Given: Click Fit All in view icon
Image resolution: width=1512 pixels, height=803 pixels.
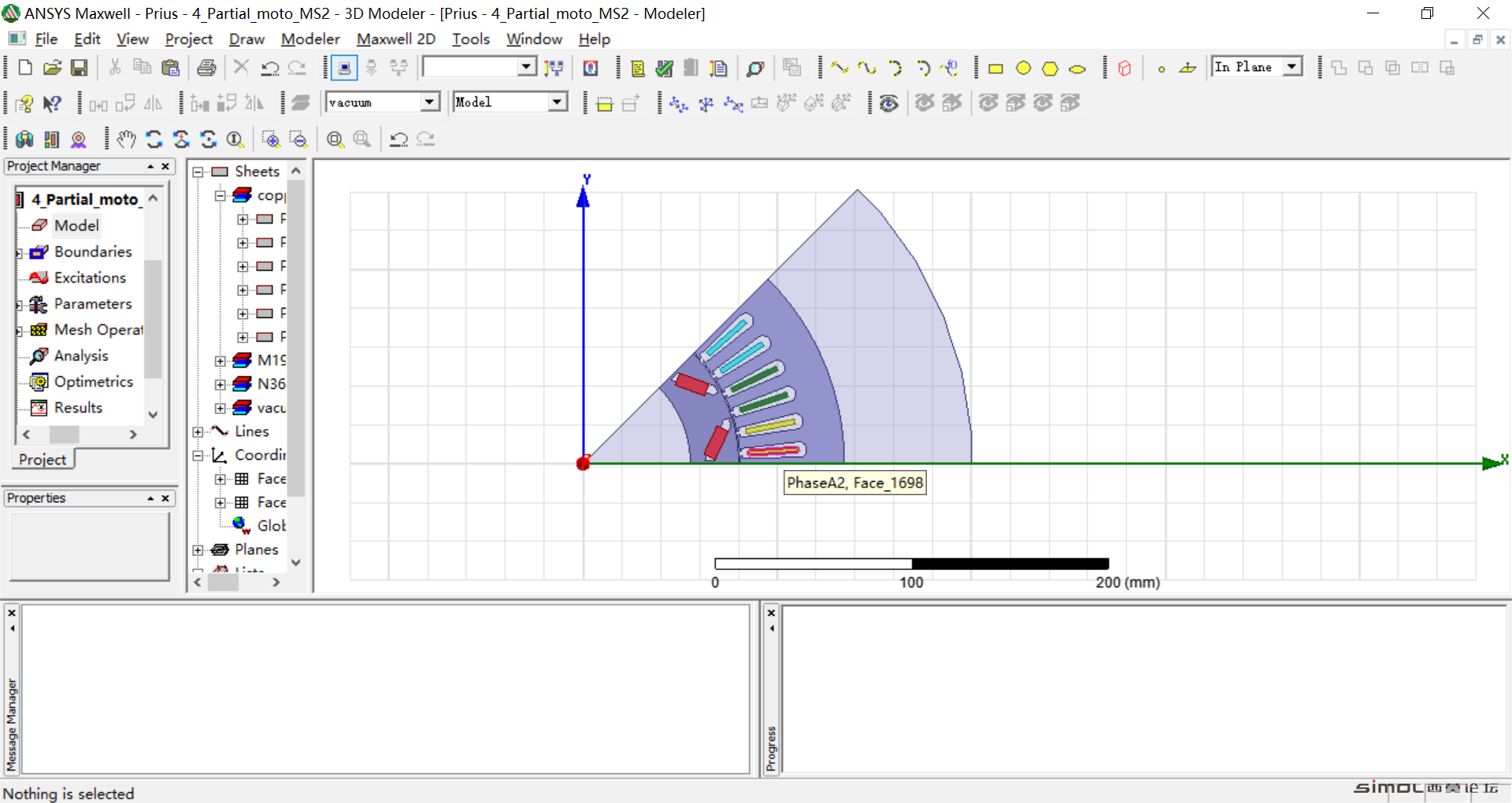Looking at the screenshot, I should tap(335, 139).
